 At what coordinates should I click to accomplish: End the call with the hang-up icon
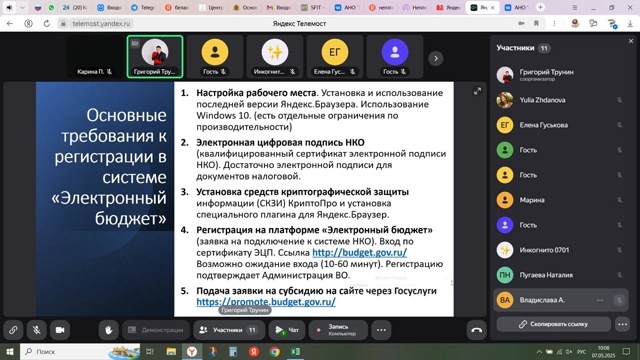(x=476, y=330)
